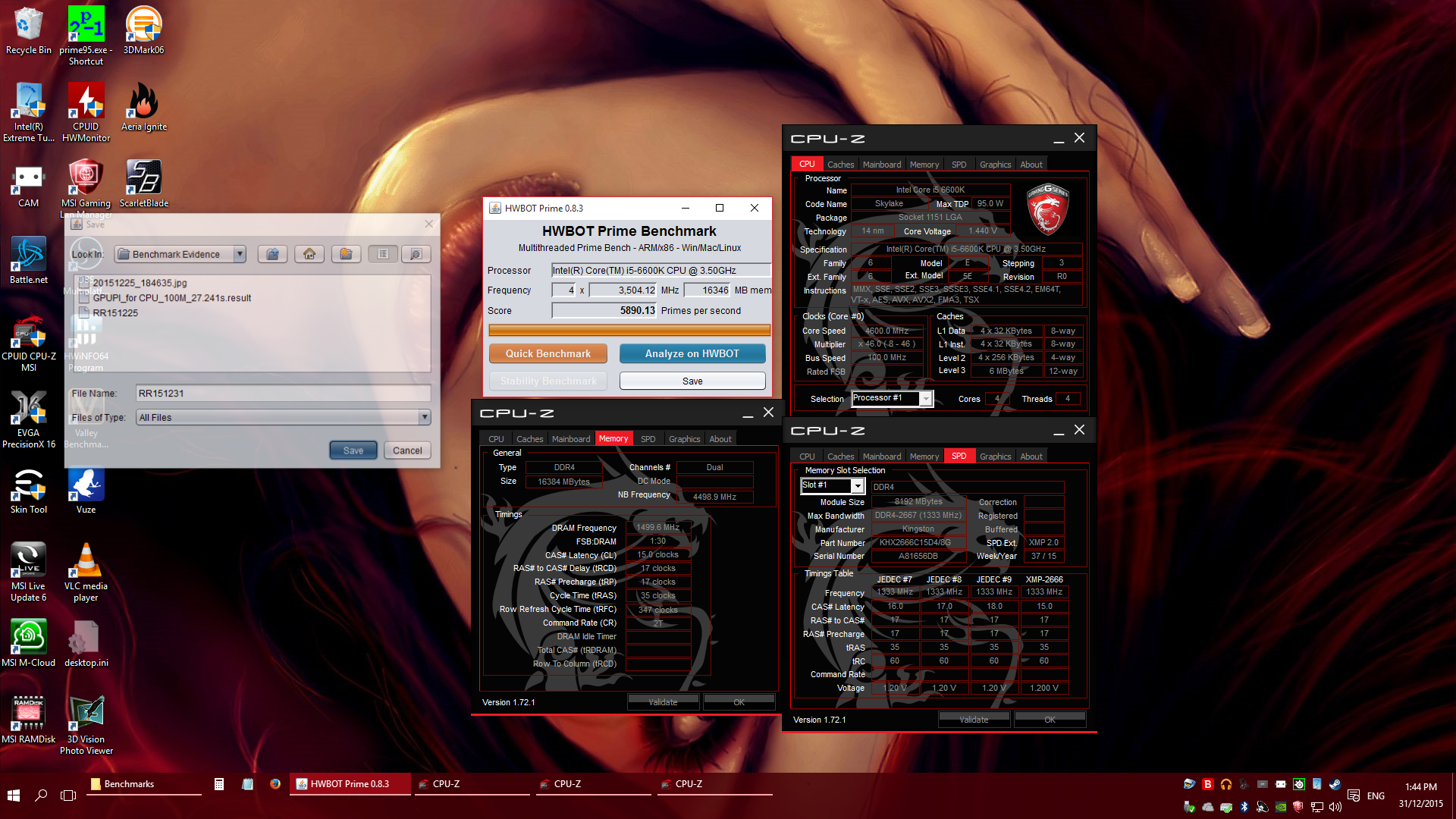The width and height of the screenshot is (1456, 819).
Task: Launch VLC media player desktop icon
Action: point(86,573)
